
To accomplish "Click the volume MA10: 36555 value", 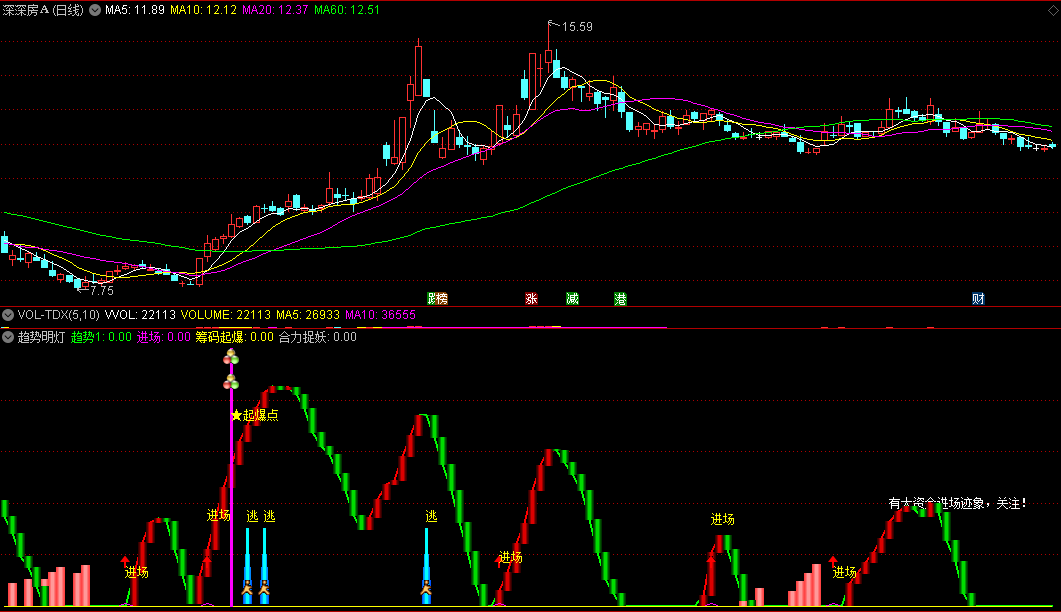I will point(380,315).
